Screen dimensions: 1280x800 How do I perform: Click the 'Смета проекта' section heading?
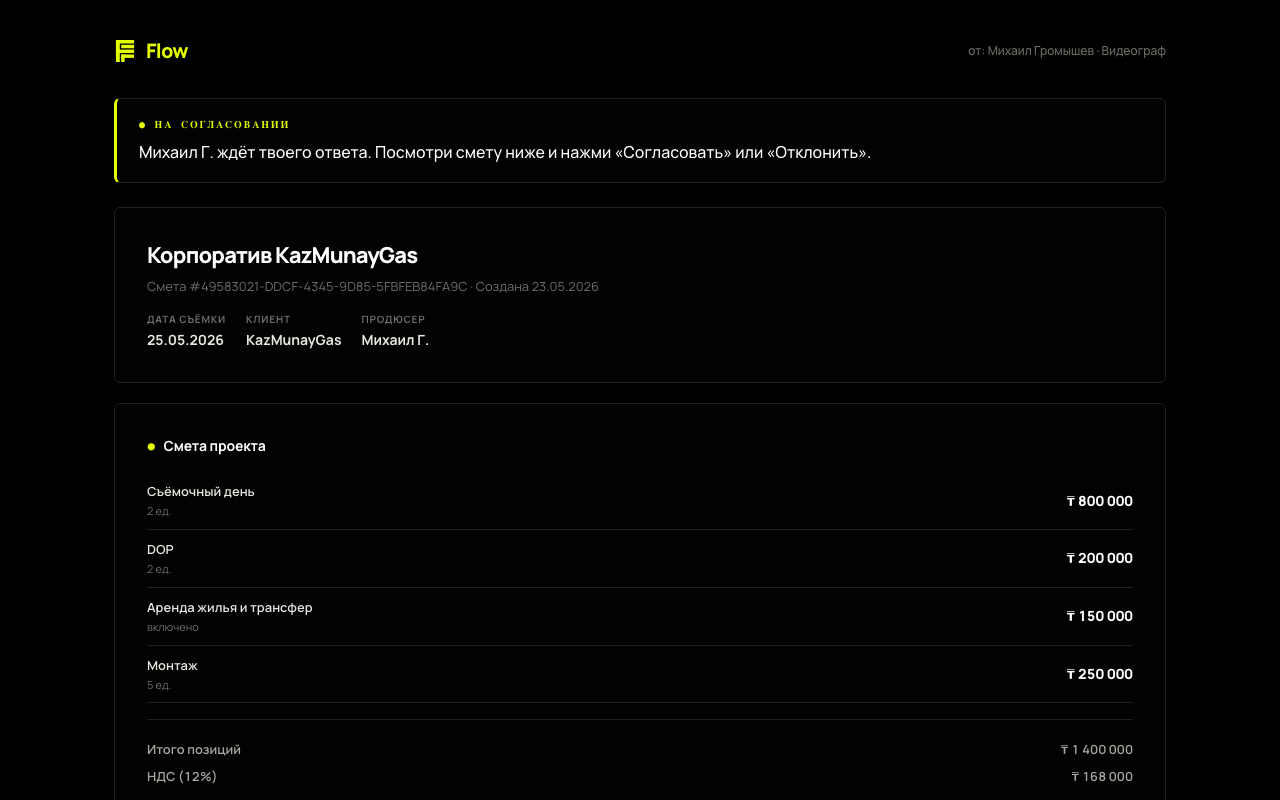click(x=215, y=446)
